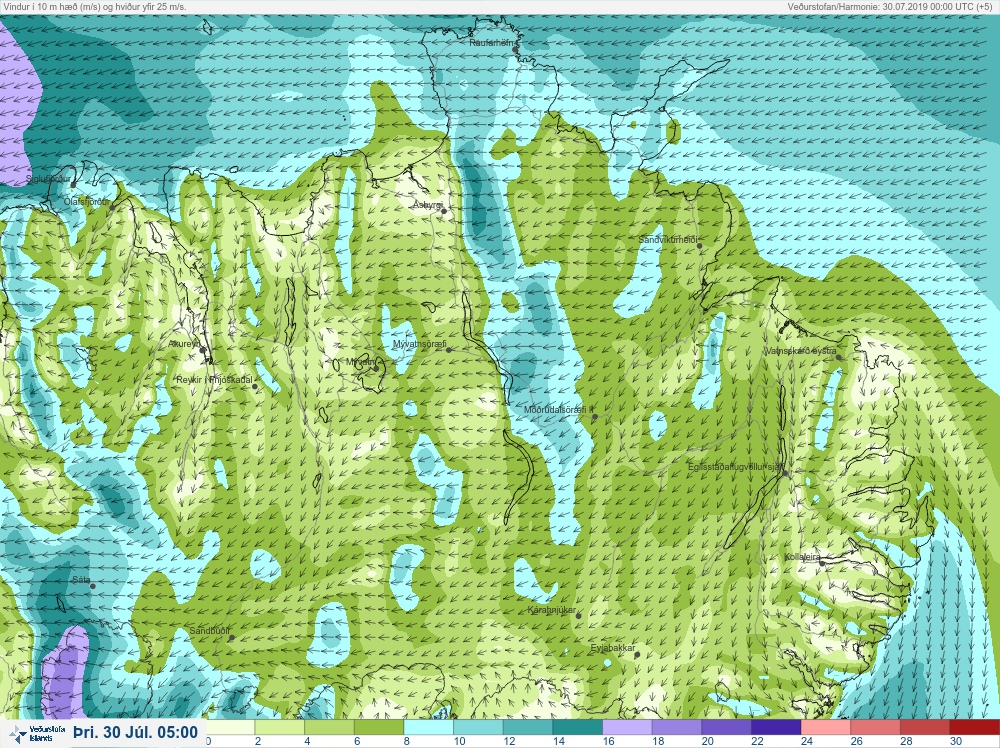Click the 'Þri. 30 Júl. 05:00' forecast time
Viewport: 1000px width, 748px height.
tap(135, 732)
